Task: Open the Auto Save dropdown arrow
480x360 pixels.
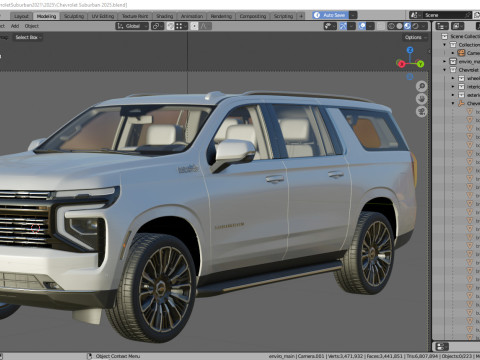Action: tap(353, 15)
